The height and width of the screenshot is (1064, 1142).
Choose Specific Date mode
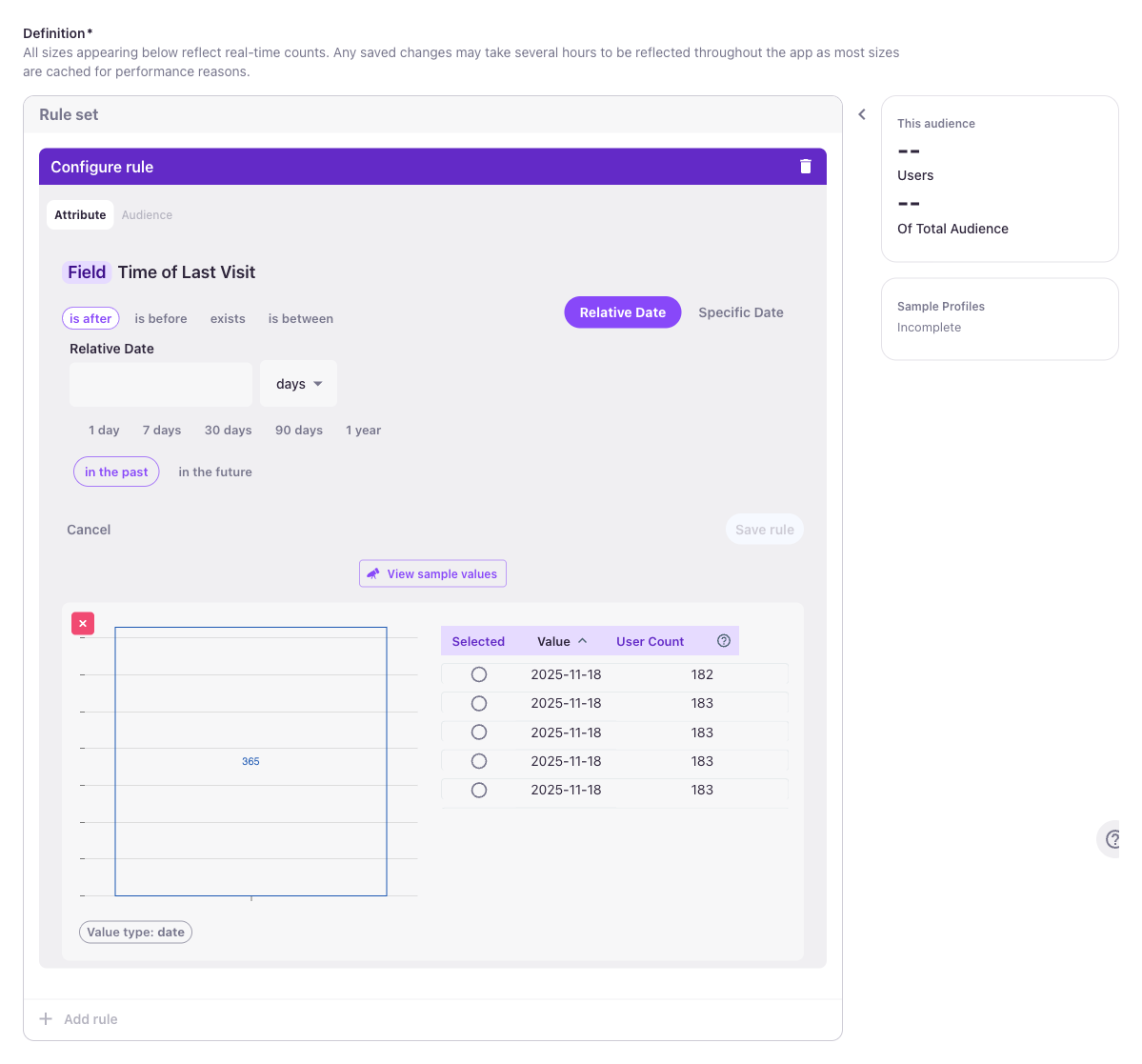[x=741, y=312]
